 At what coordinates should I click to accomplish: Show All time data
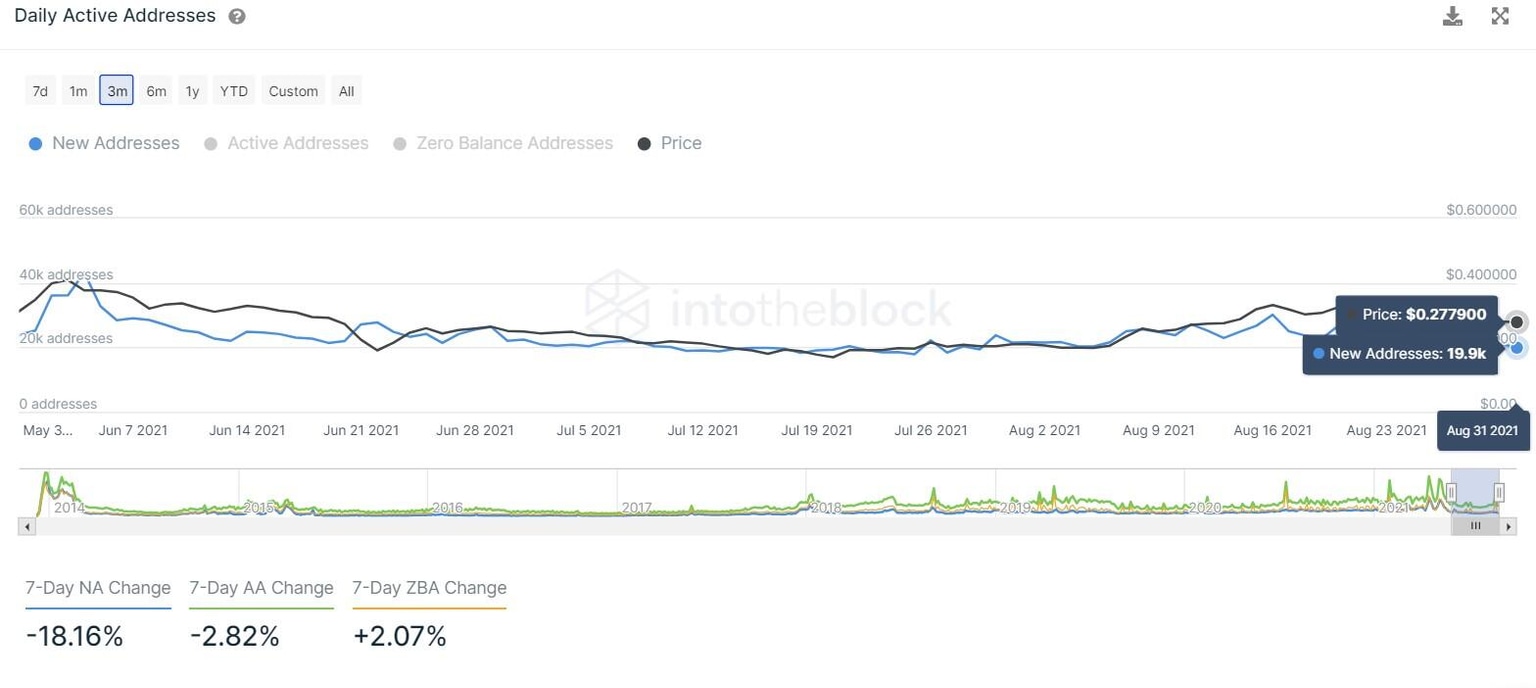pyautogui.click(x=346, y=91)
